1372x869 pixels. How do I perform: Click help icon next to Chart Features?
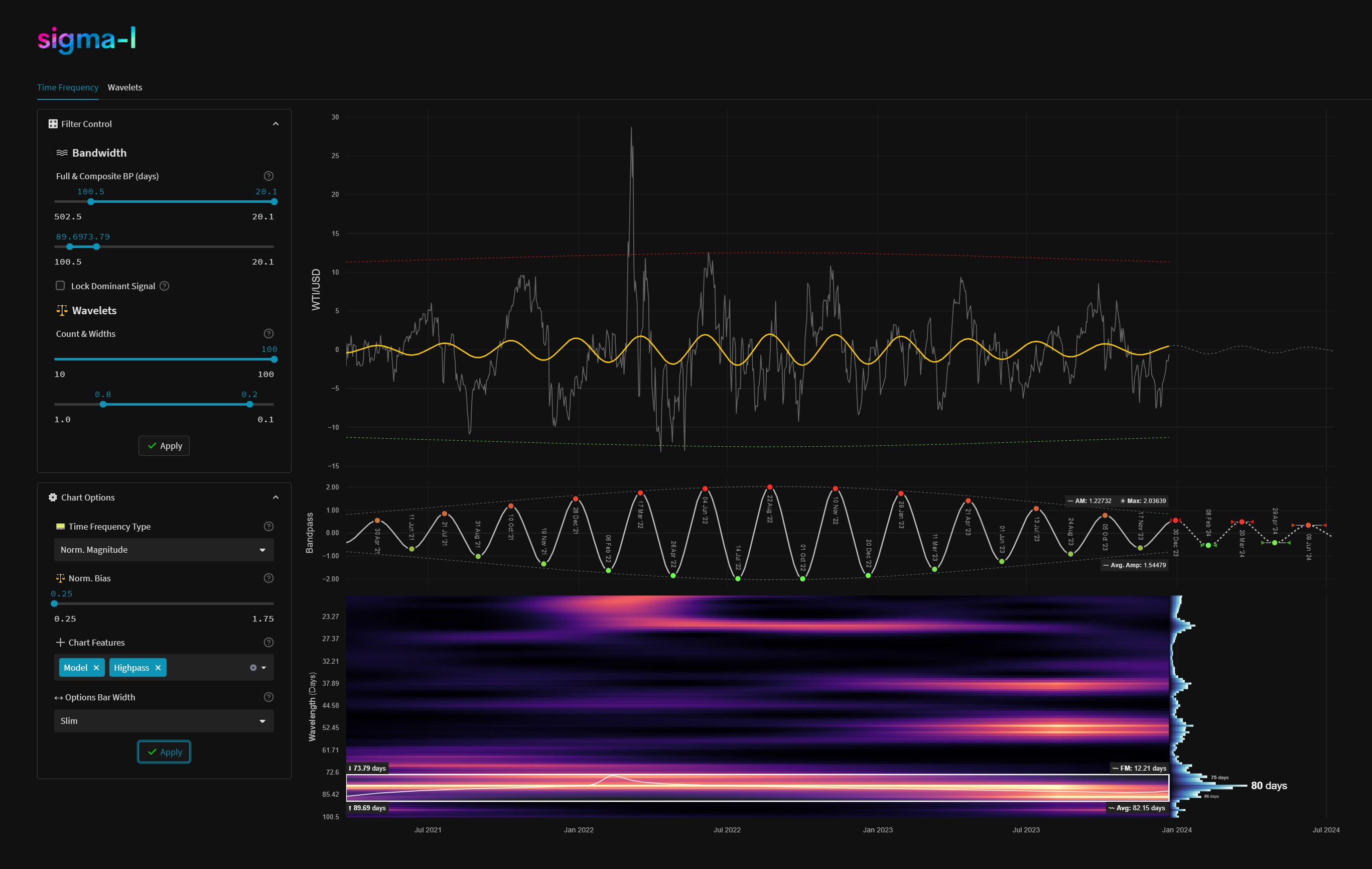pos(268,642)
